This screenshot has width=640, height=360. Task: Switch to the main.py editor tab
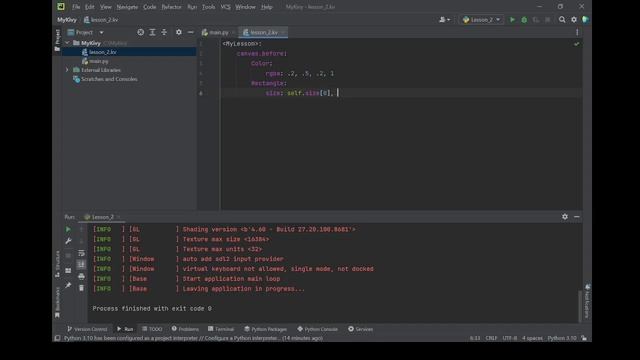(219, 32)
